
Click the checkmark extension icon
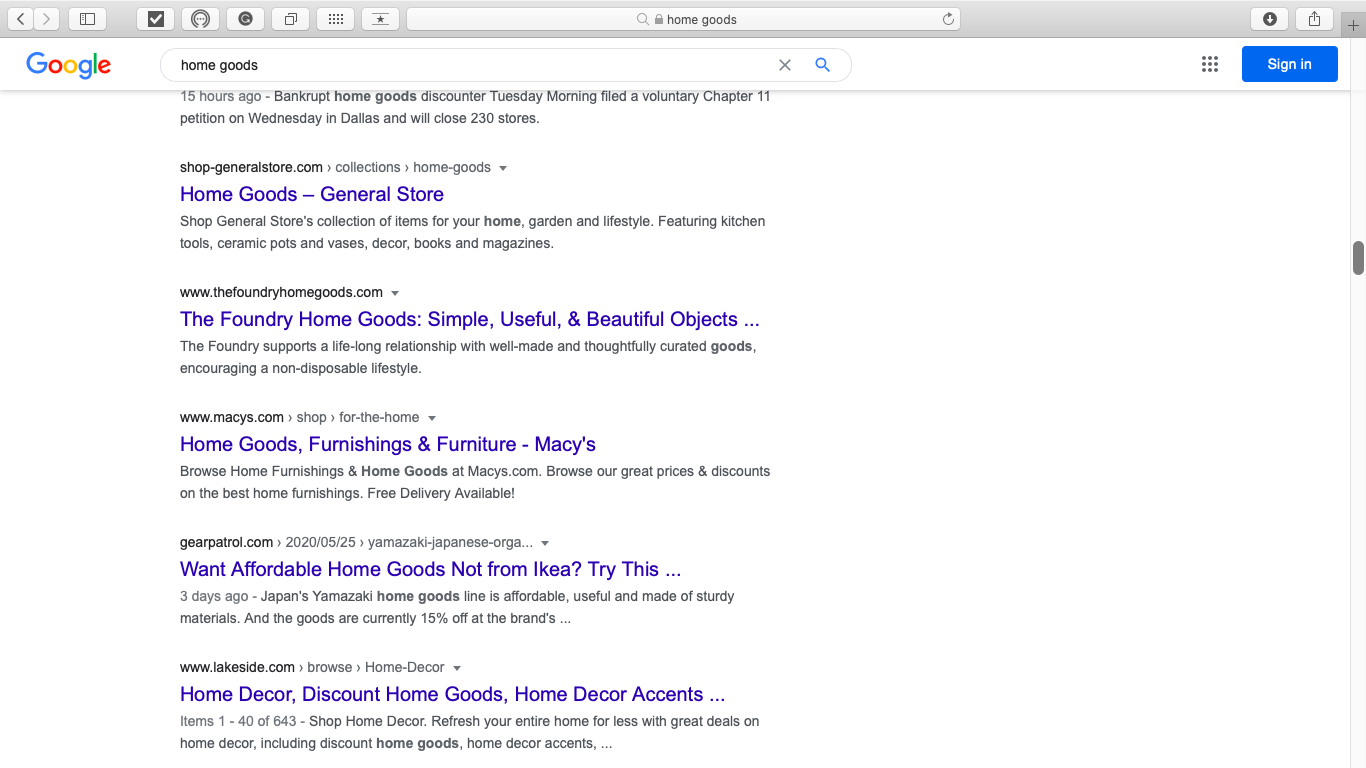tap(155, 18)
